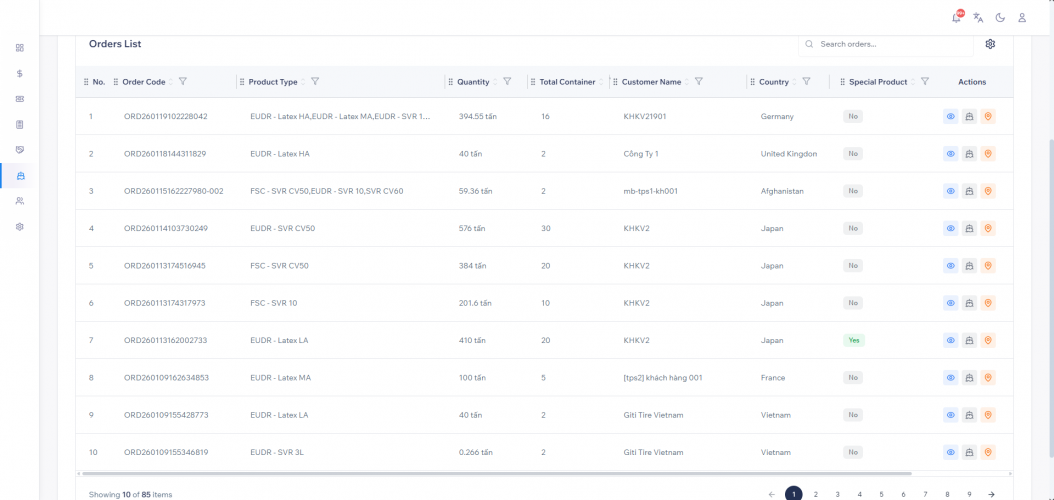
Task: Click quantity 394.55 tấn
Action: pyautogui.click(x=478, y=116)
